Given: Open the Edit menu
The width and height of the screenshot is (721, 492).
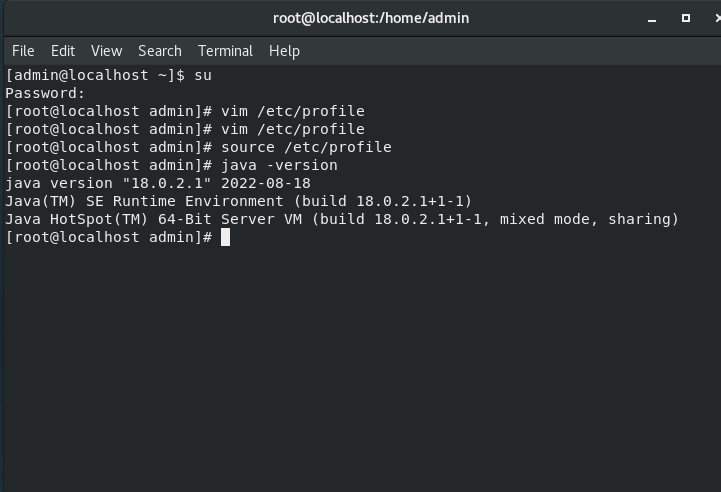Looking at the screenshot, I should (x=63, y=51).
